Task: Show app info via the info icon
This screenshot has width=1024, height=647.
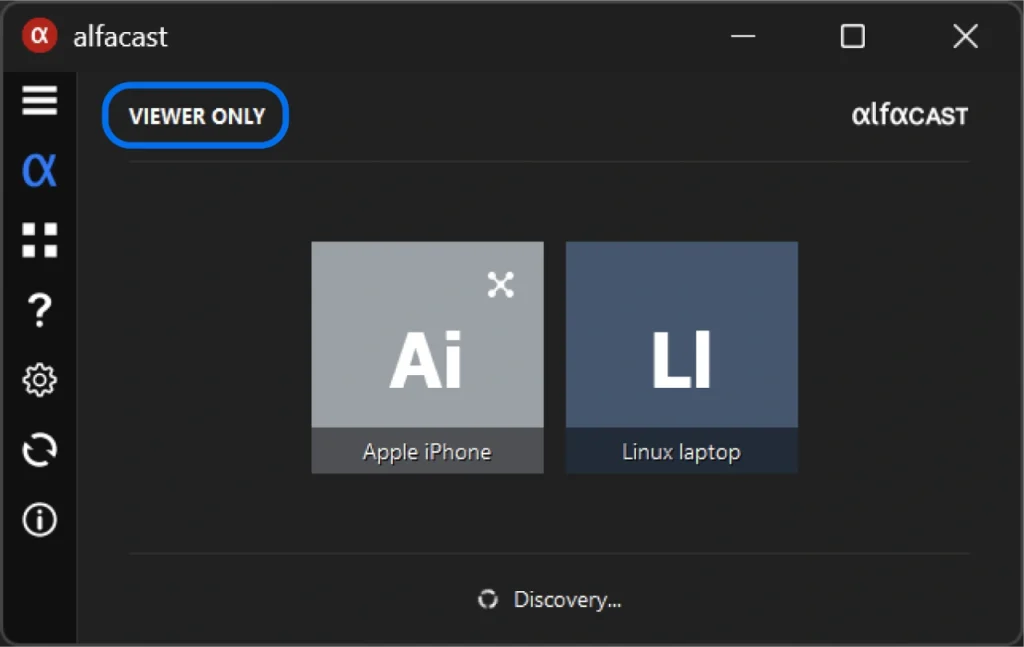Action: [39, 520]
